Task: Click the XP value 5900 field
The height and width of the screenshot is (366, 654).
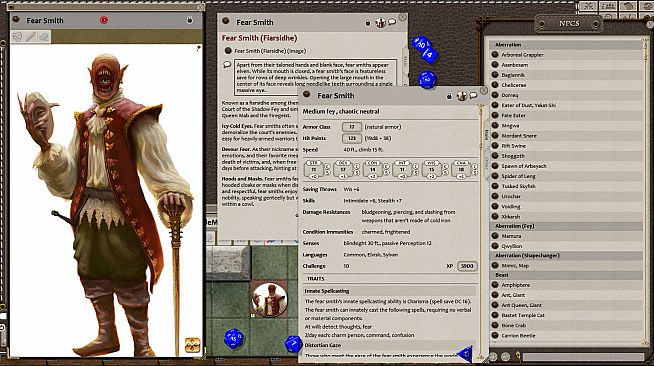Action: [467, 266]
